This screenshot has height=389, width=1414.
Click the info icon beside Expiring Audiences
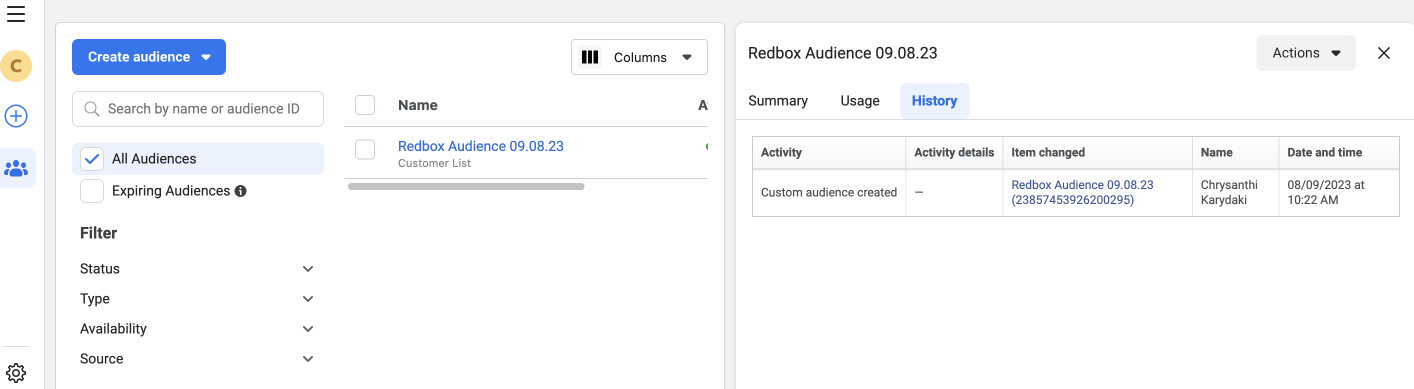240,191
